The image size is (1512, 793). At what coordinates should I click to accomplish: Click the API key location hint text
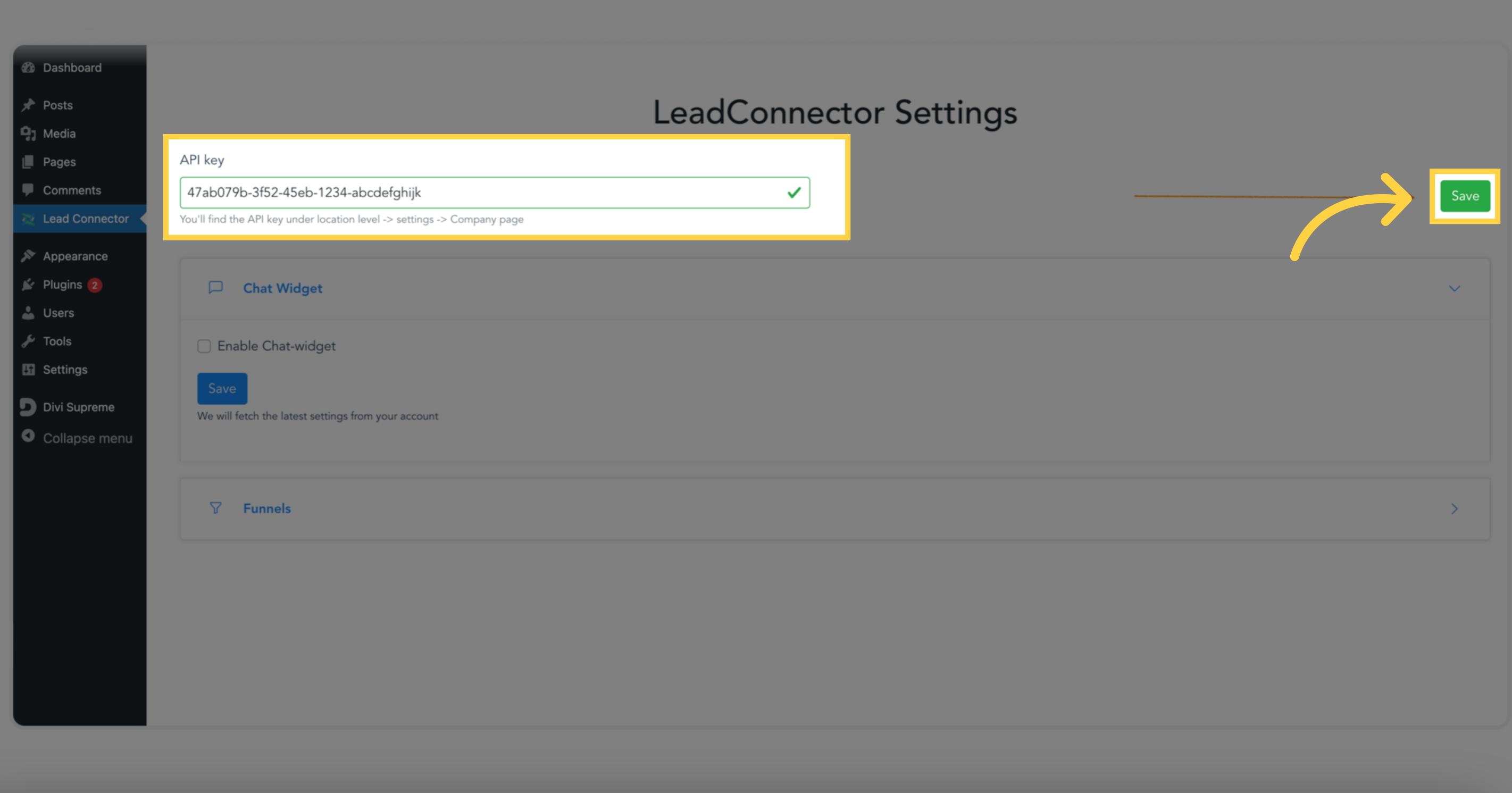[x=352, y=219]
